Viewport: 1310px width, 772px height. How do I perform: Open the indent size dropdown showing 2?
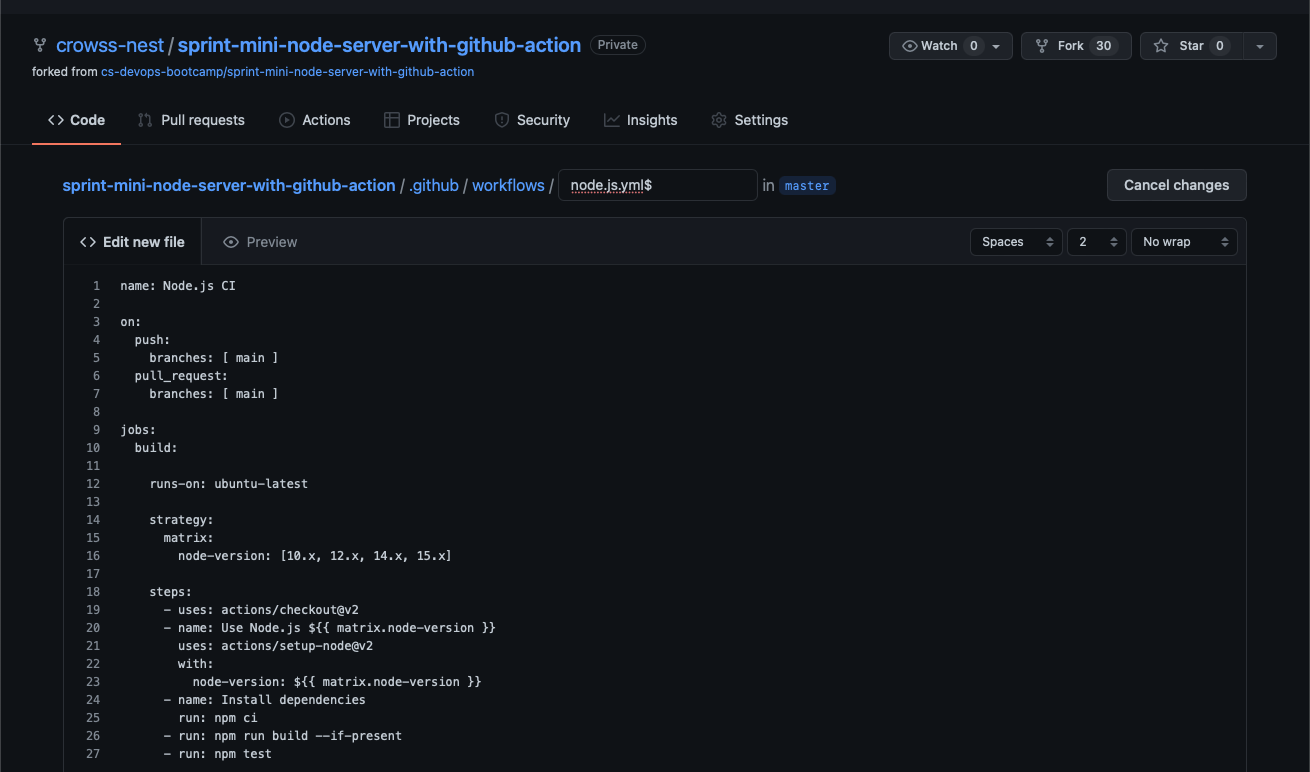click(x=1096, y=242)
